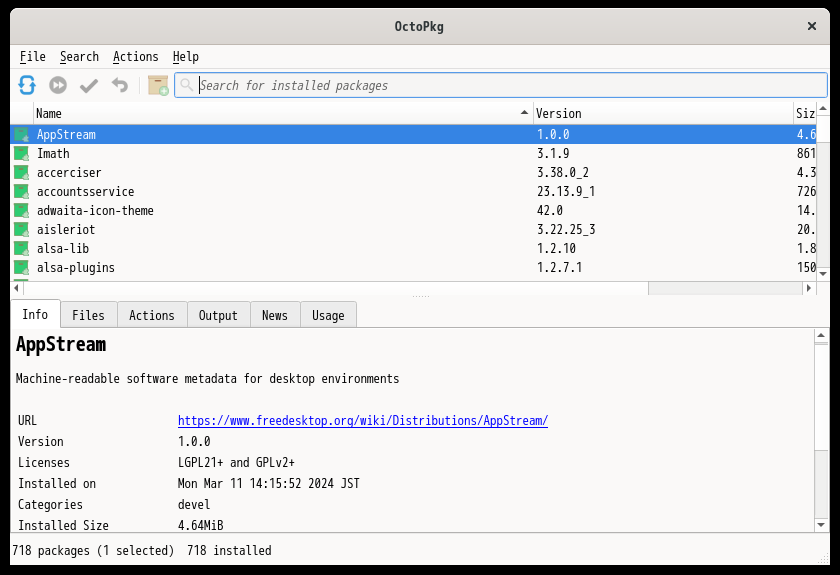Close the OctoPkg window
The height and width of the screenshot is (575, 840).
click(812, 26)
